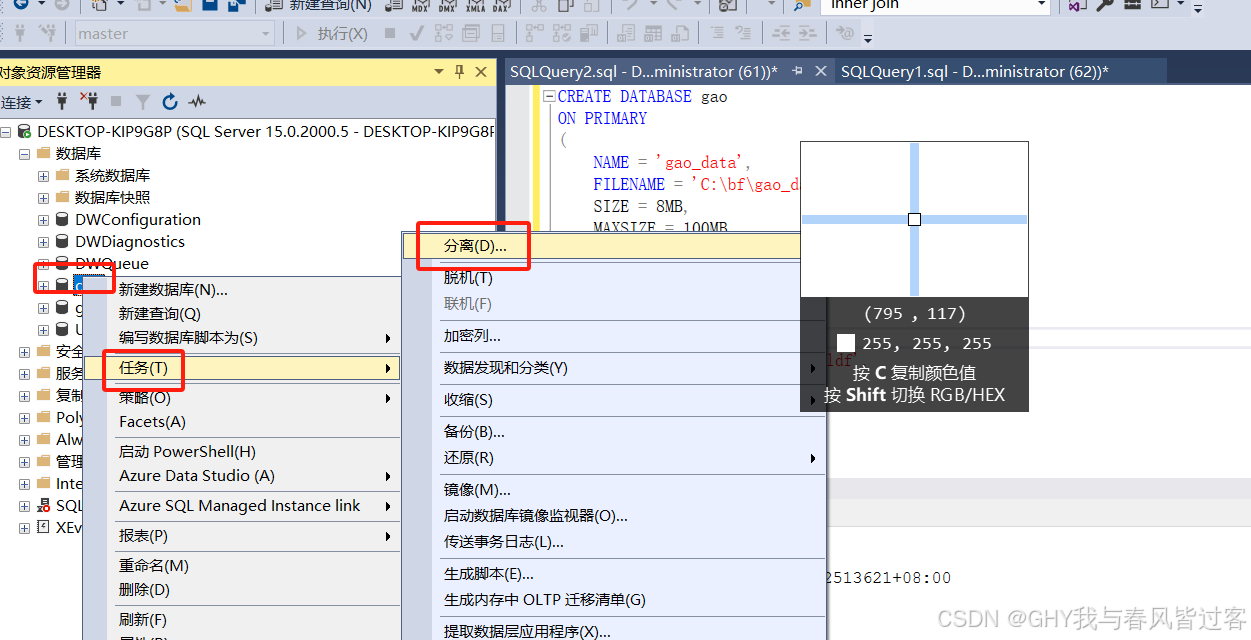Image resolution: width=1251 pixels, height=640 pixels.
Task: Click Connect Object Explorer plug icon
Action: pos(63,101)
